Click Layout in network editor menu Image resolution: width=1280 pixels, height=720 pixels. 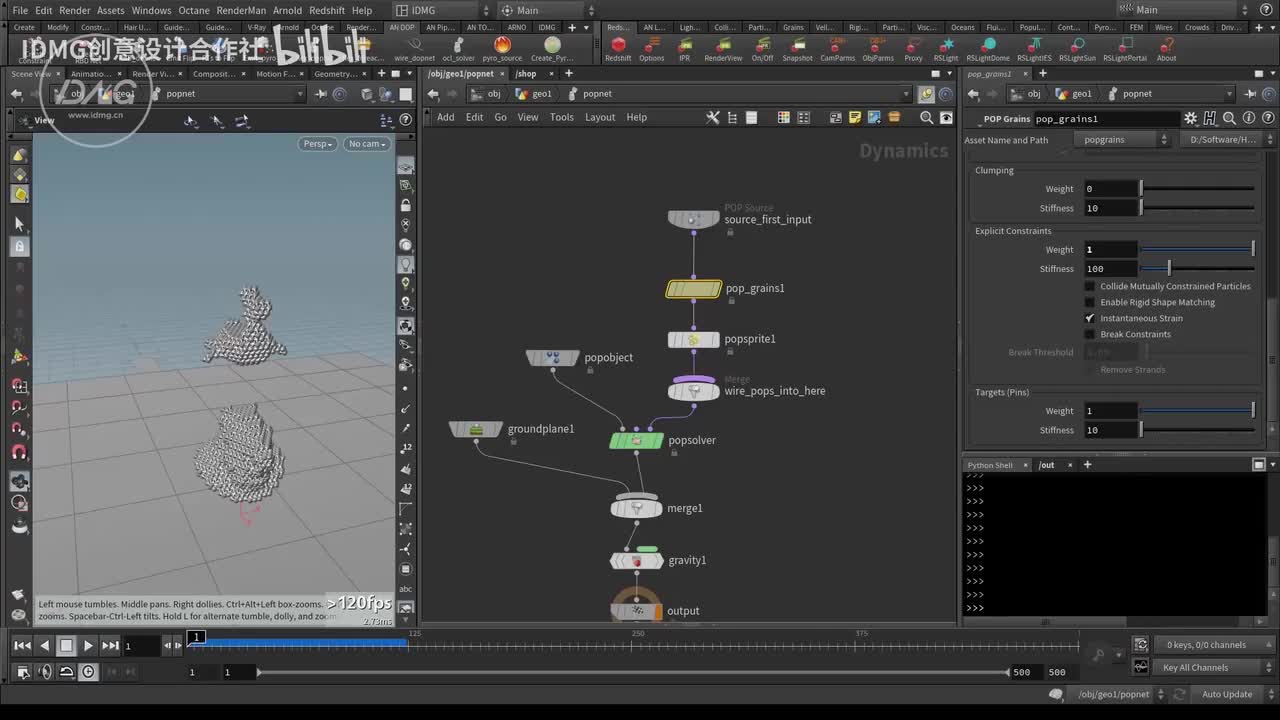click(600, 117)
